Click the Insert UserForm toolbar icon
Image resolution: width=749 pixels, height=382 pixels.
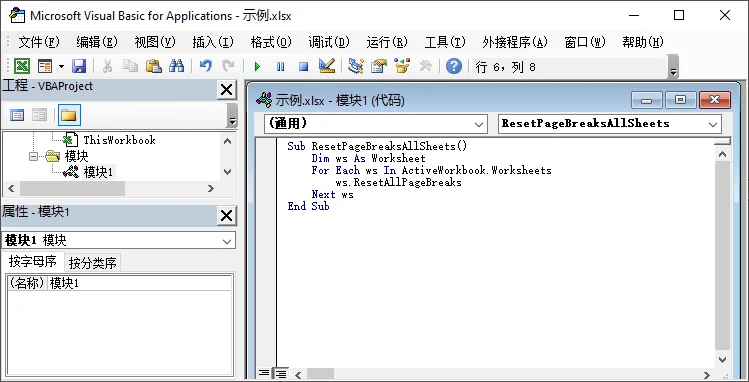[45, 66]
